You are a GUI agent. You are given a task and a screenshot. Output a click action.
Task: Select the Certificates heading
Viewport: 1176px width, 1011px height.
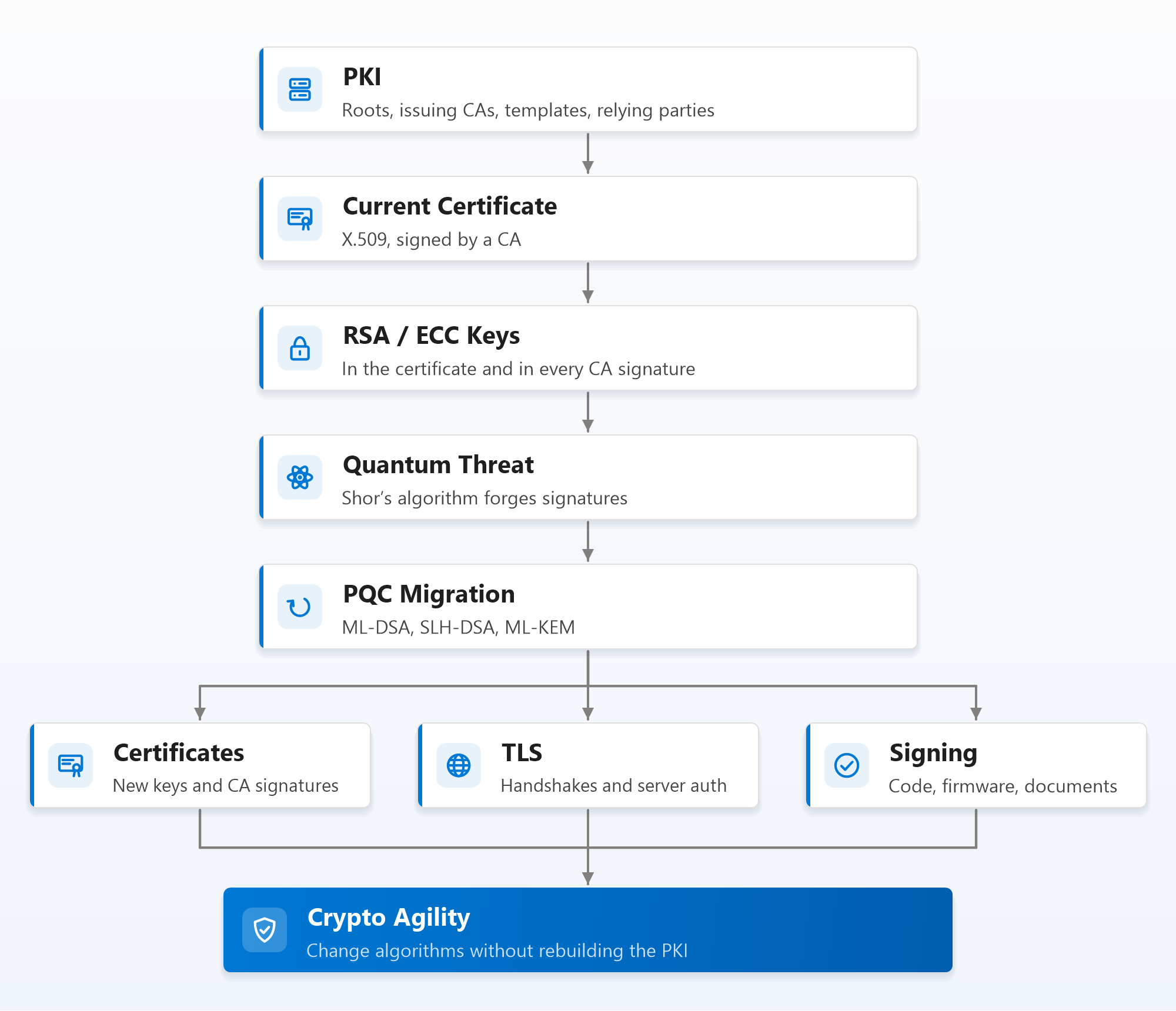point(179,753)
